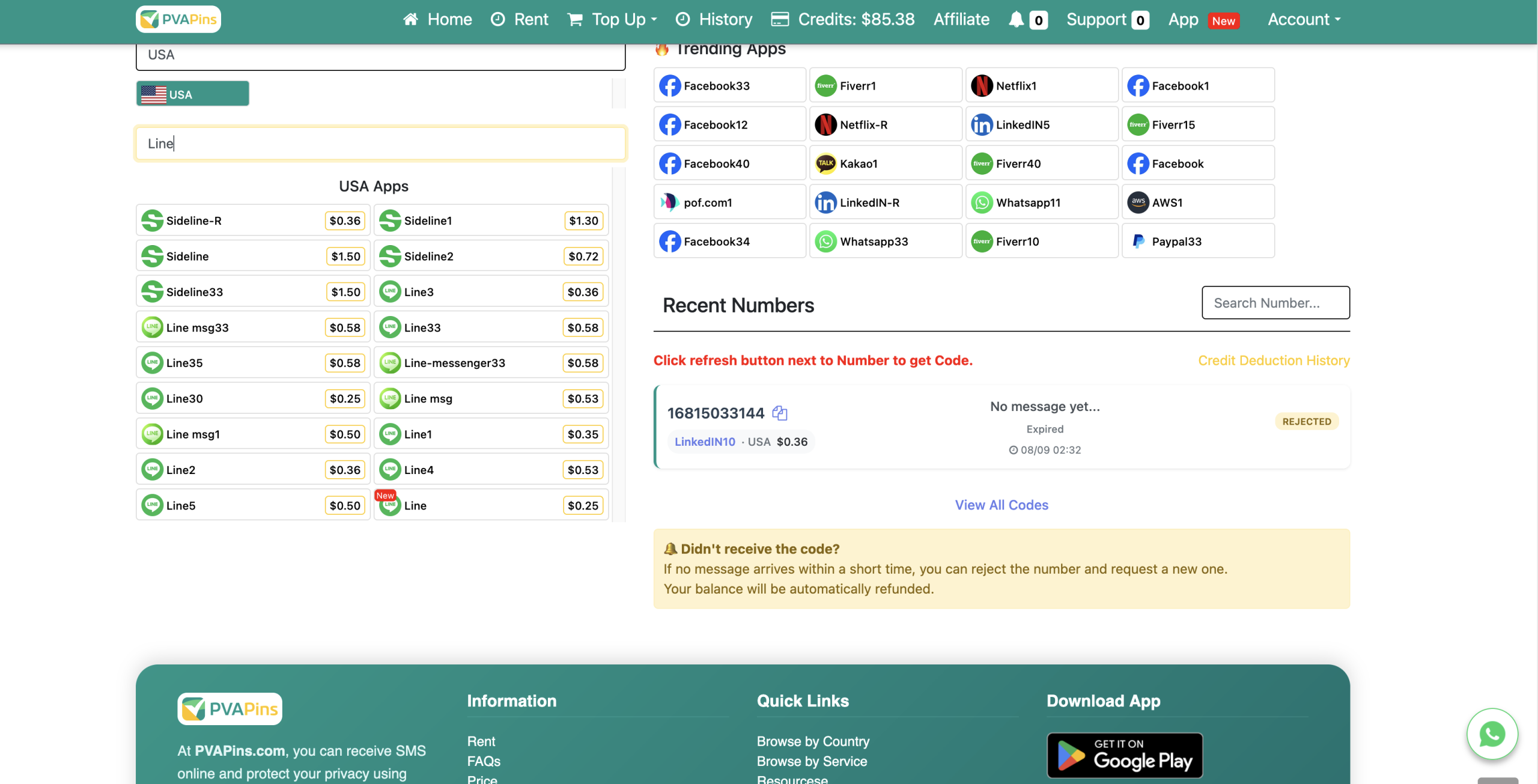Select the Line msg33 app
The height and width of the screenshot is (784, 1538).
coord(253,327)
